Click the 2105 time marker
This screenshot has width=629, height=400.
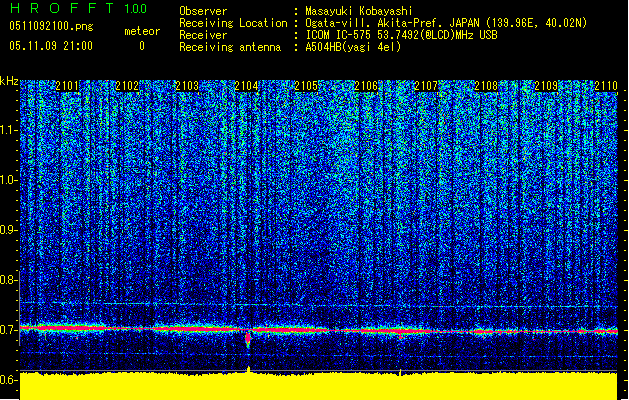coord(306,86)
